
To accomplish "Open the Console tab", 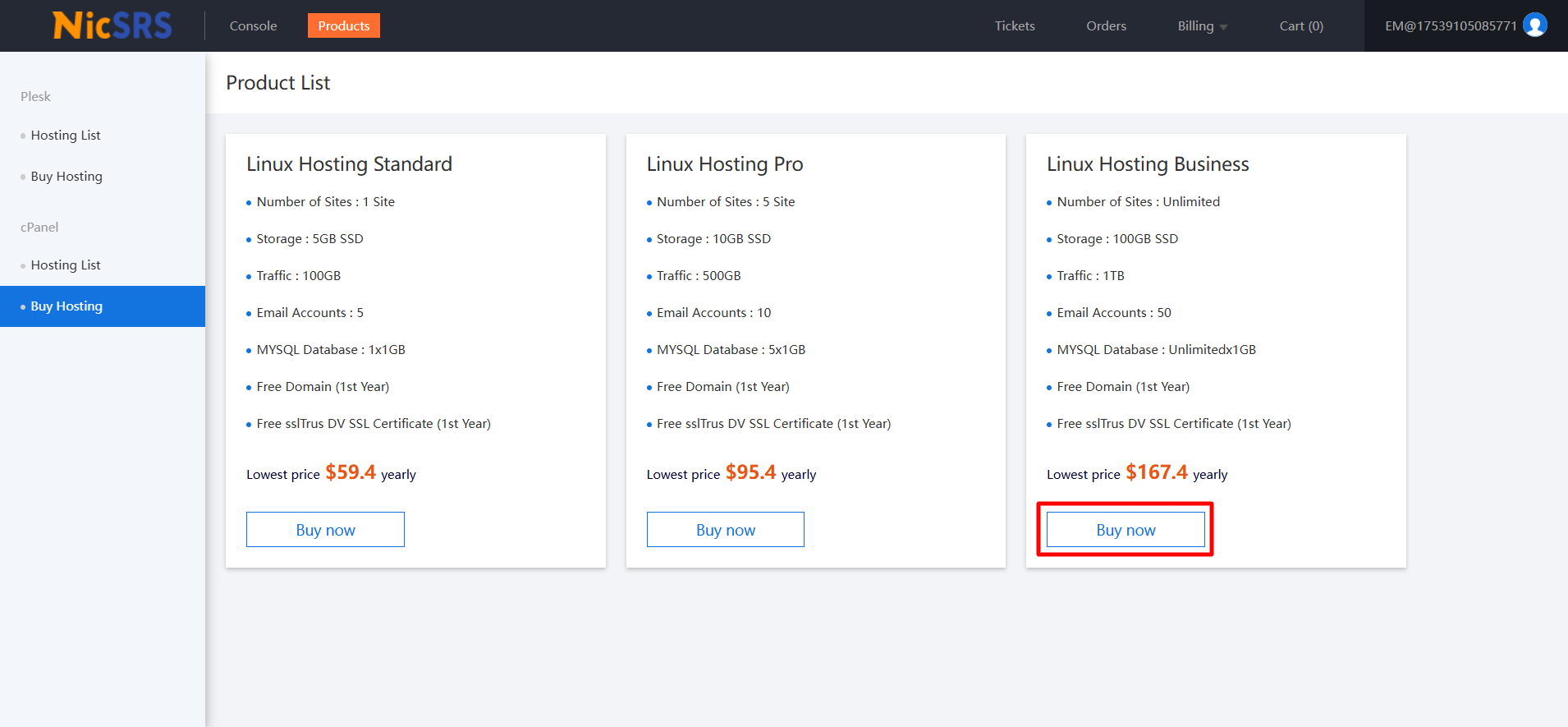I will (x=253, y=25).
